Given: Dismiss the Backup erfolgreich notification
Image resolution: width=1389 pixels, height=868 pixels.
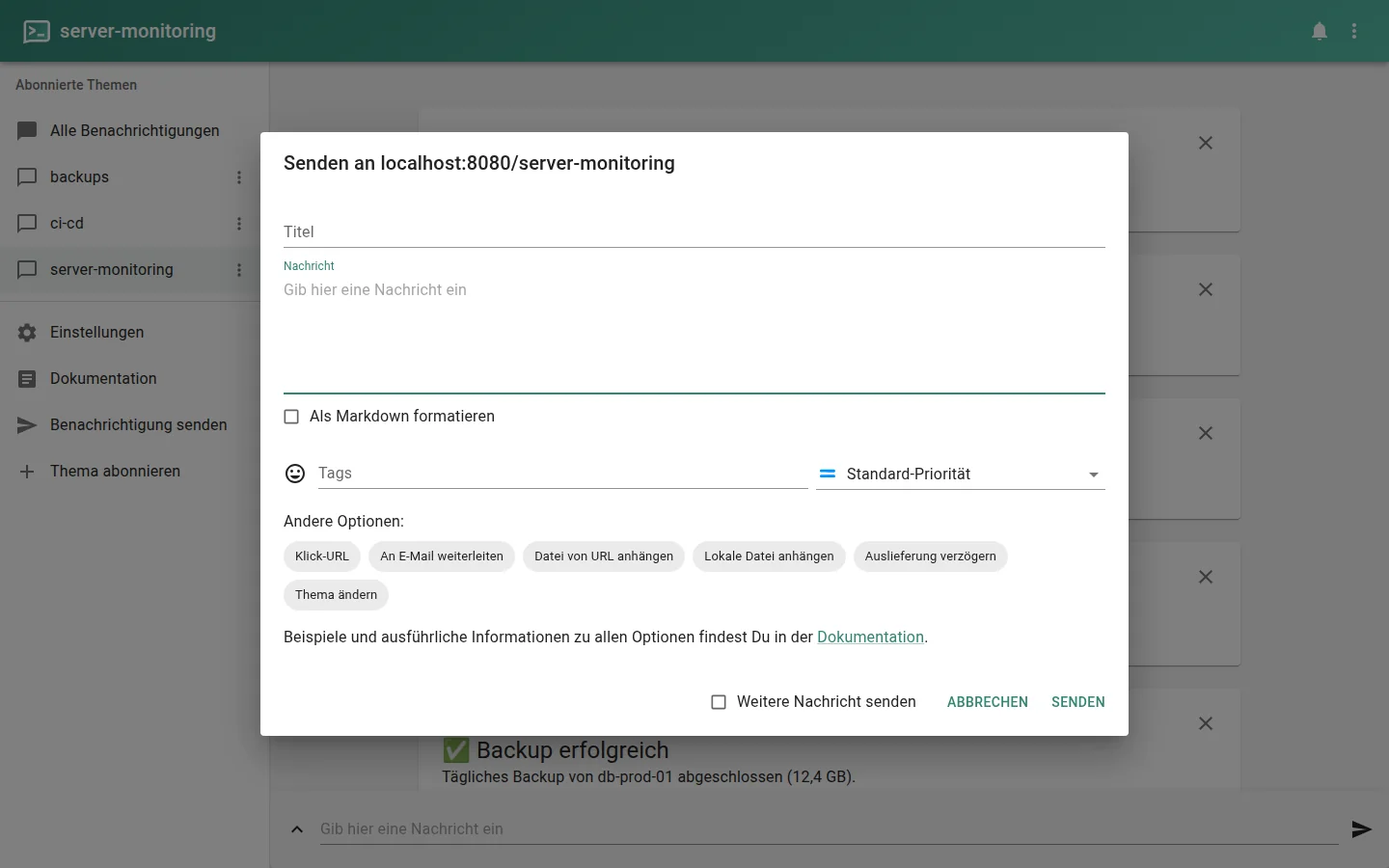Looking at the screenshot, I should click(x=1206, y=723).
